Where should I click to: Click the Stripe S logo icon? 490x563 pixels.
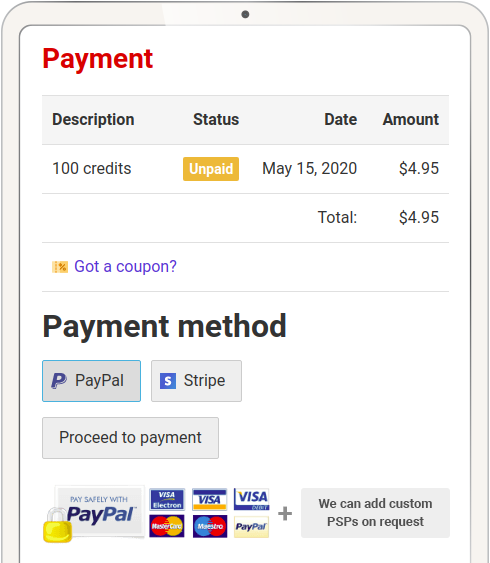pos(168,381)
